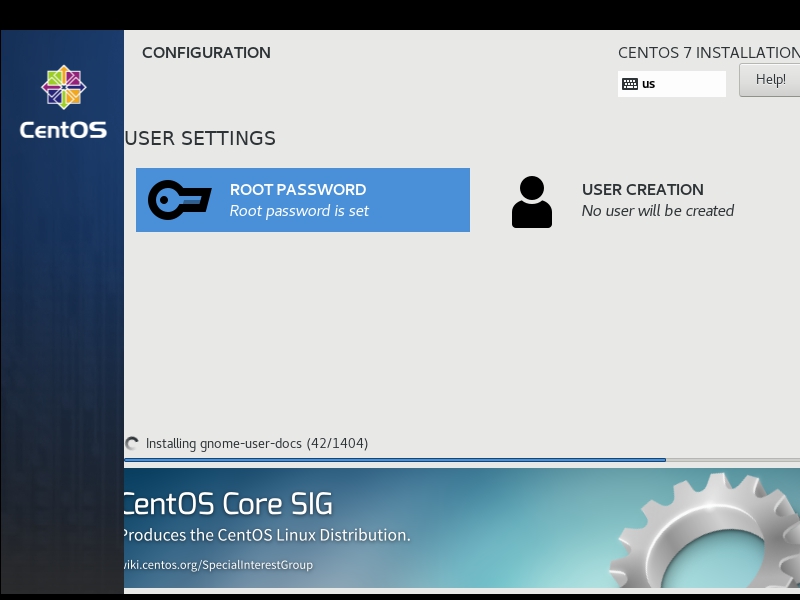Click the 'CONFIGURATION' title

[206, 53]
